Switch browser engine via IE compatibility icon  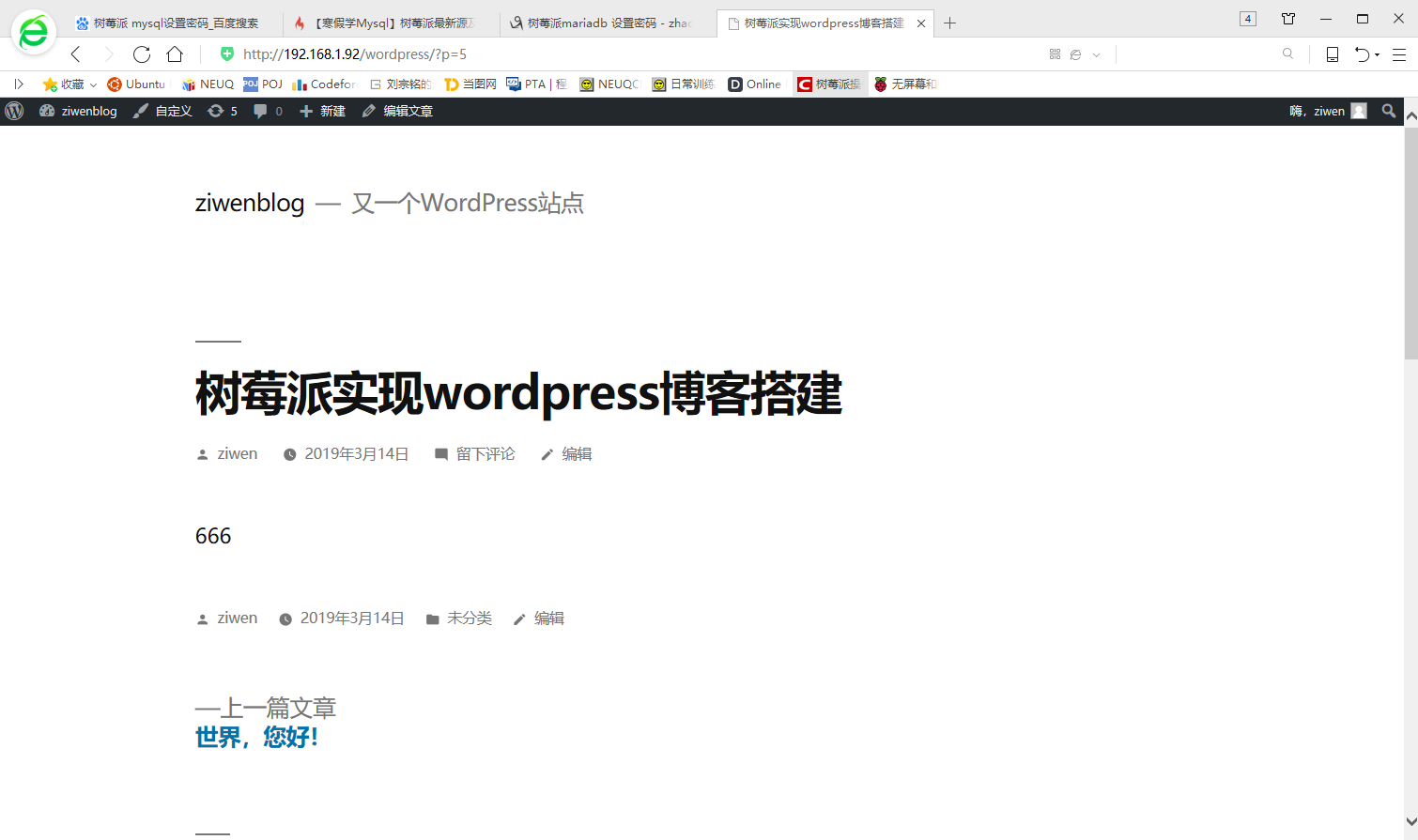pos(1076,54)
